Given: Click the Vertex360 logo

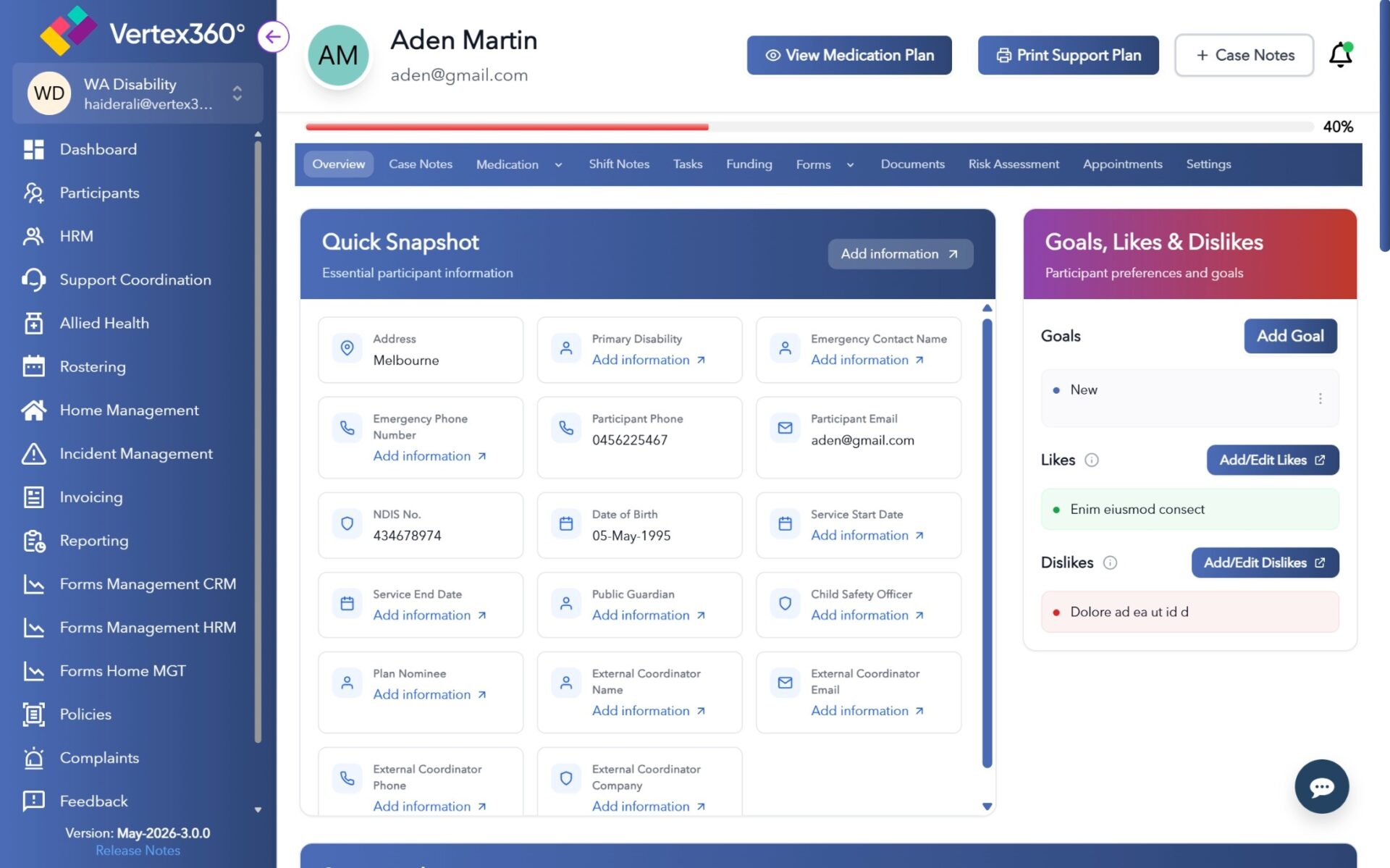Looking at the screenshot, I should [x=143, y=32].
